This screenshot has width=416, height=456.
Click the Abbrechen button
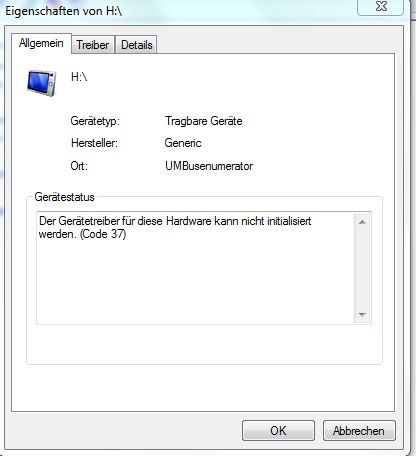pyautogui.click(x=359, y=431)
